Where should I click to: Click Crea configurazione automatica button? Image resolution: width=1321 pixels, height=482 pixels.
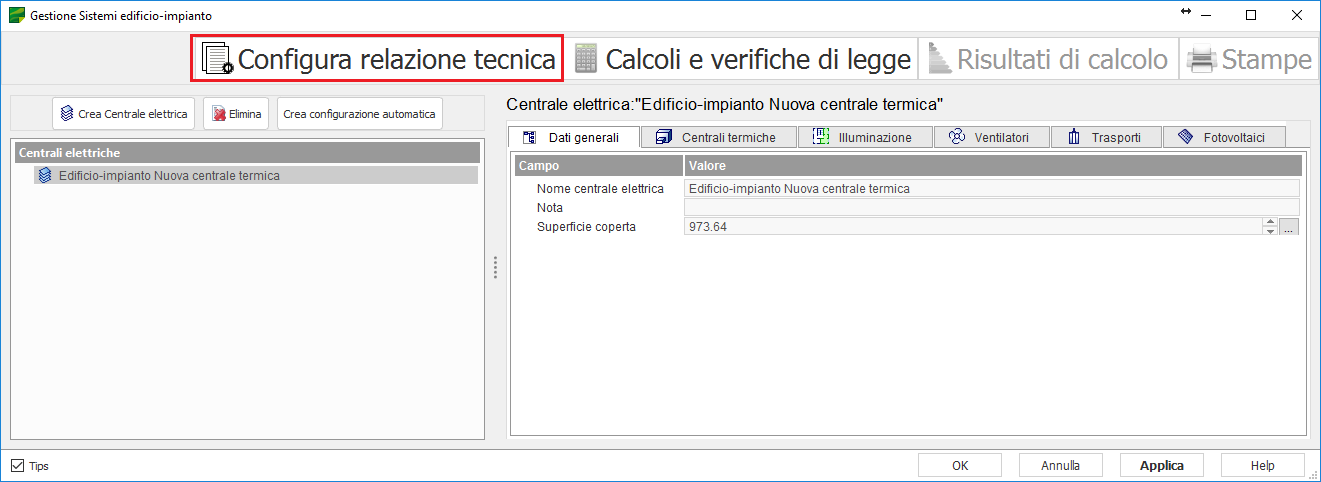tap(359, 114)
